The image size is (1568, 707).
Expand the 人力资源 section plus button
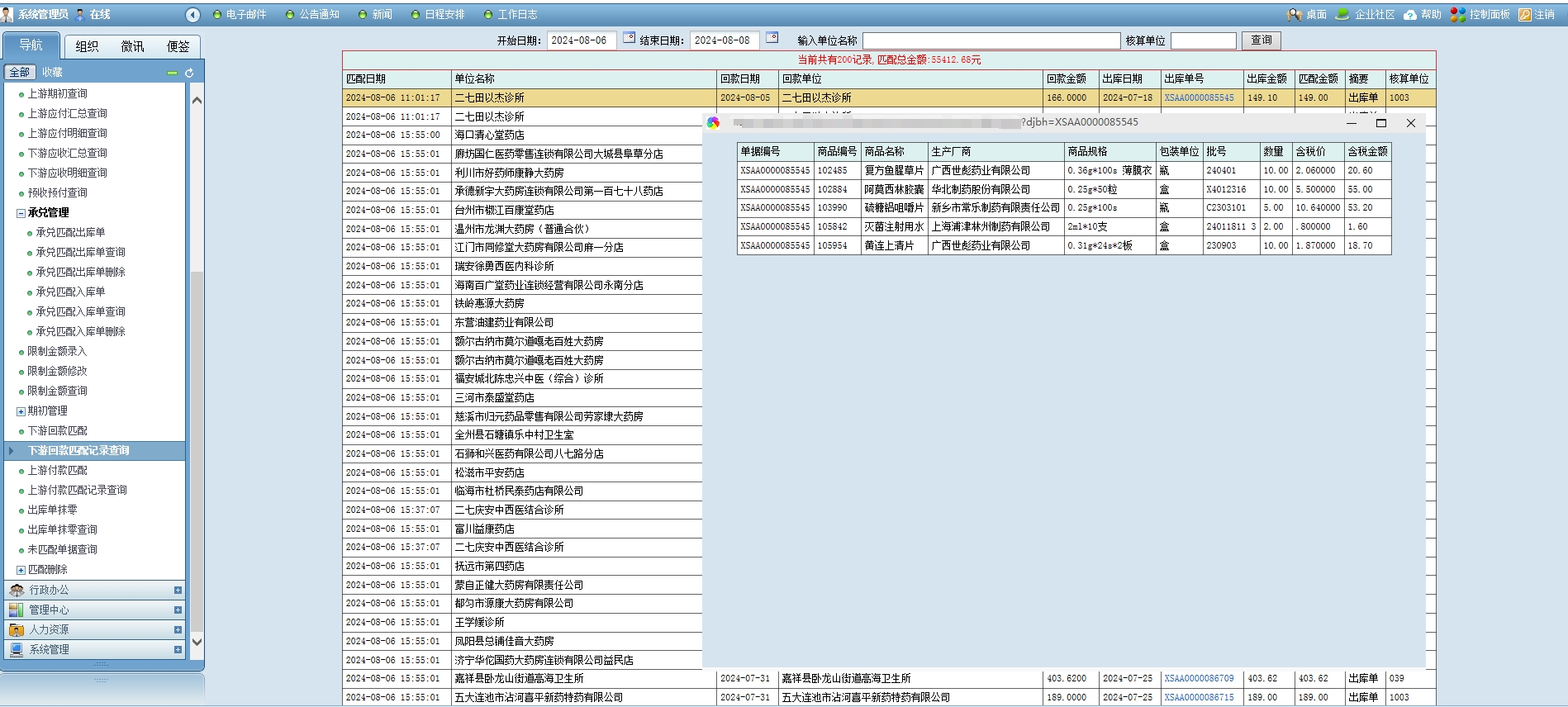178,629
